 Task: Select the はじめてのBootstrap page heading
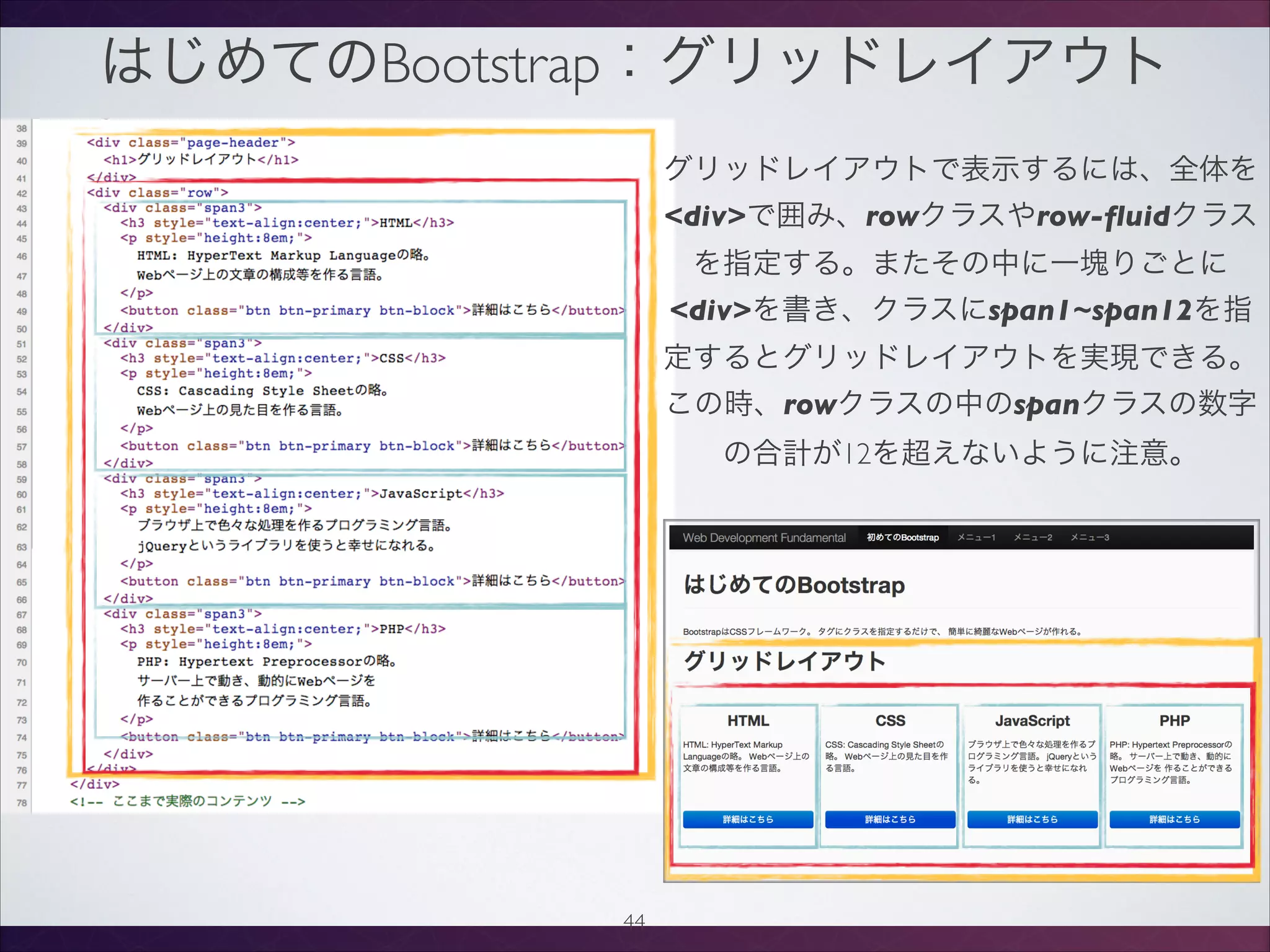[x=794, y=584]
